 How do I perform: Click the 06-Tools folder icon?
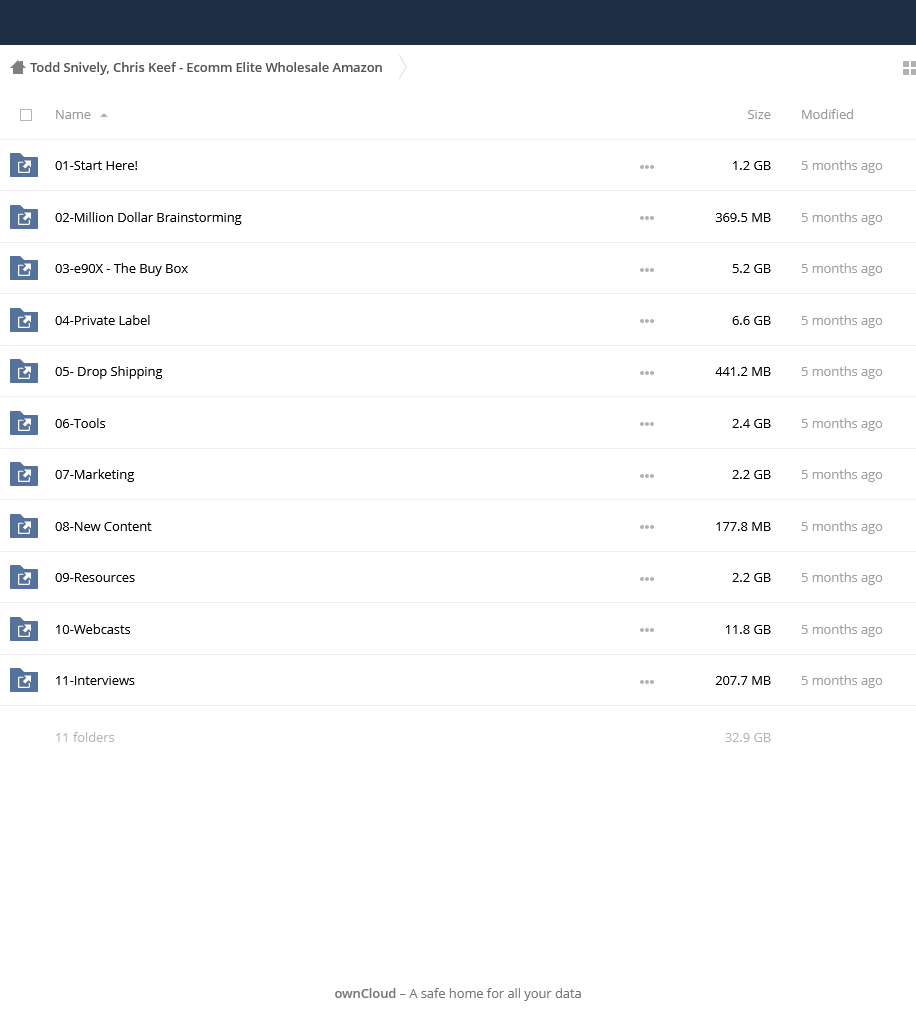(x=24, y=423)
